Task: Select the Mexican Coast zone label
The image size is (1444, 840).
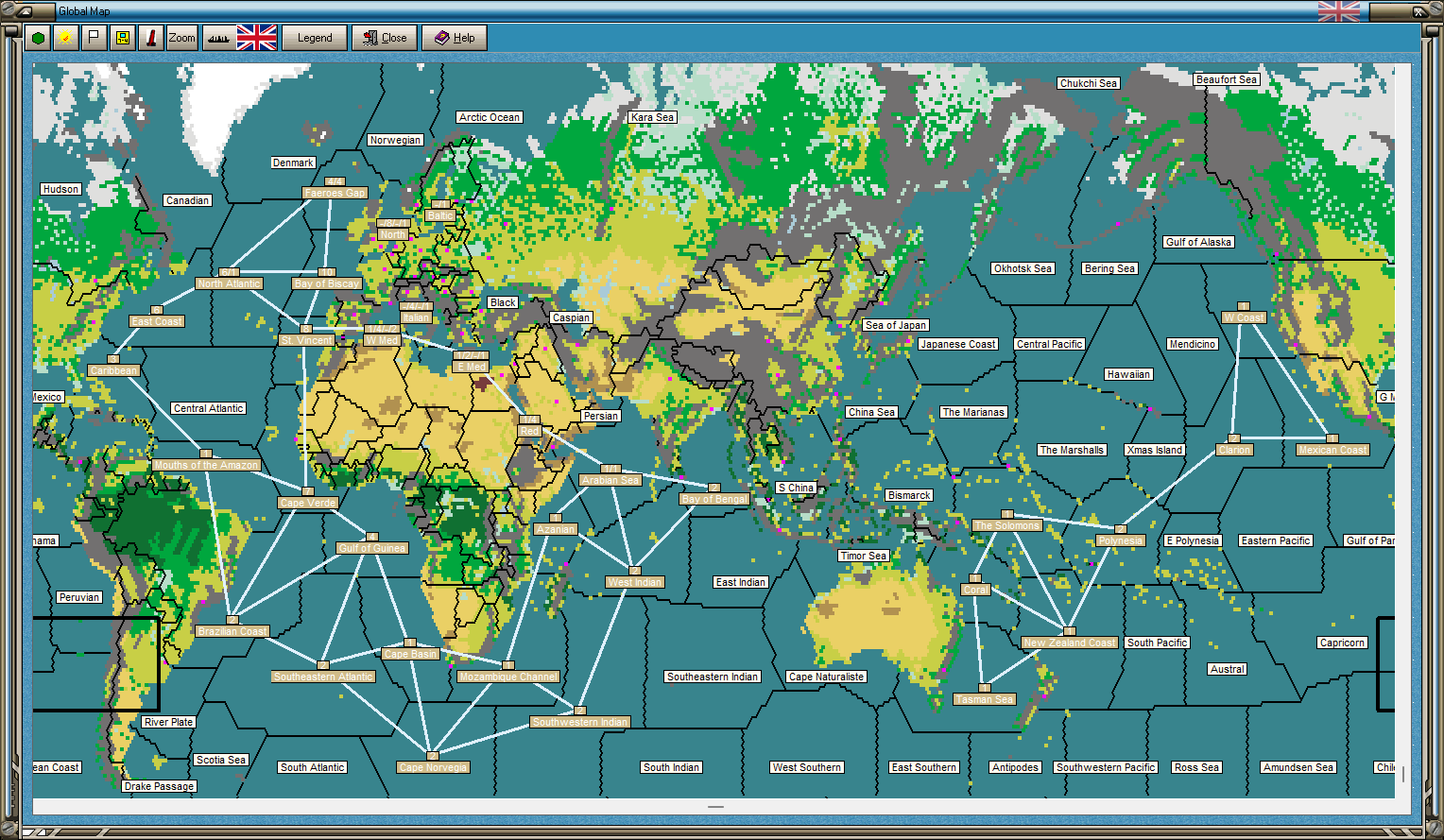Action: tap(1332, 450)
